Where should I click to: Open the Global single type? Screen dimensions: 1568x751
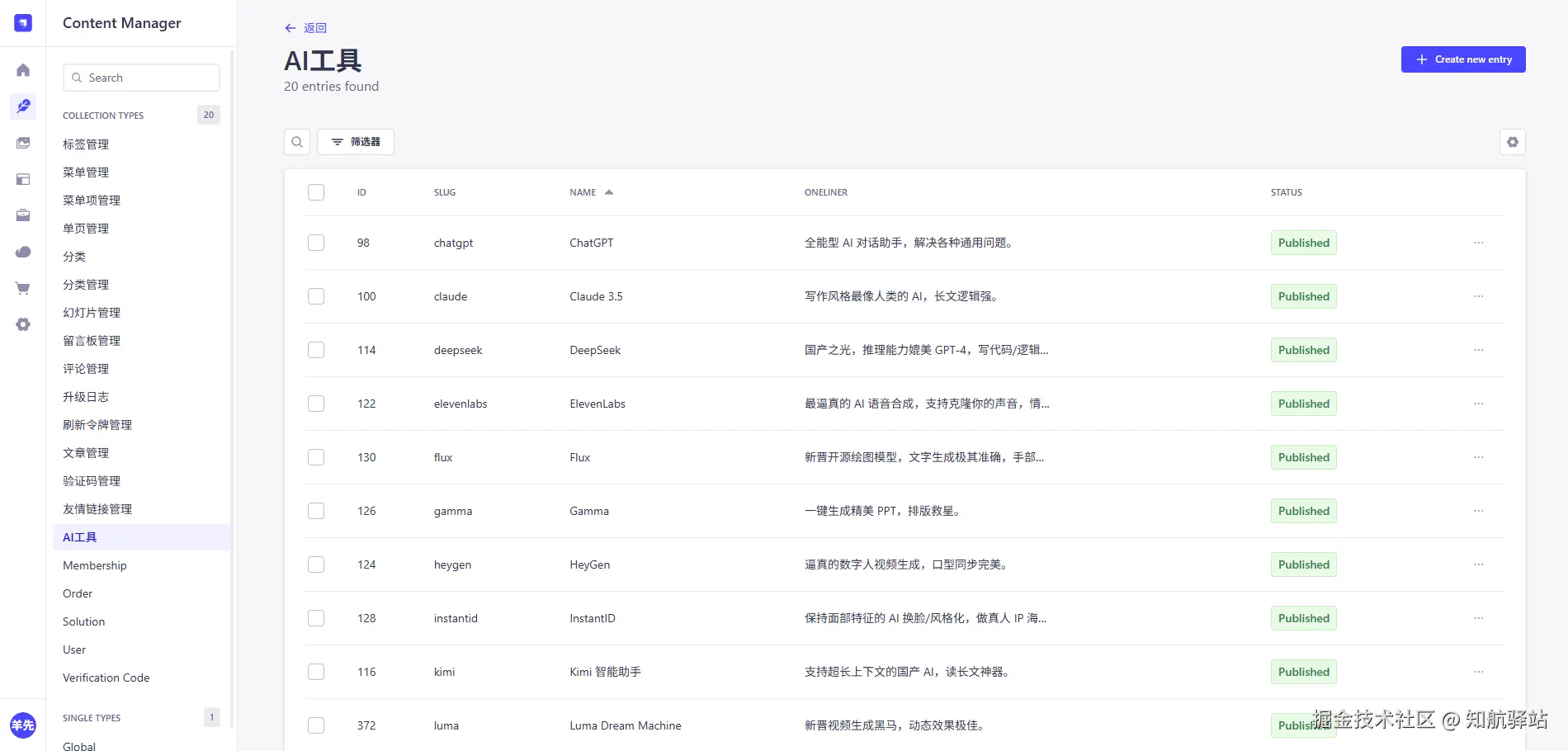tap(79, 745)
